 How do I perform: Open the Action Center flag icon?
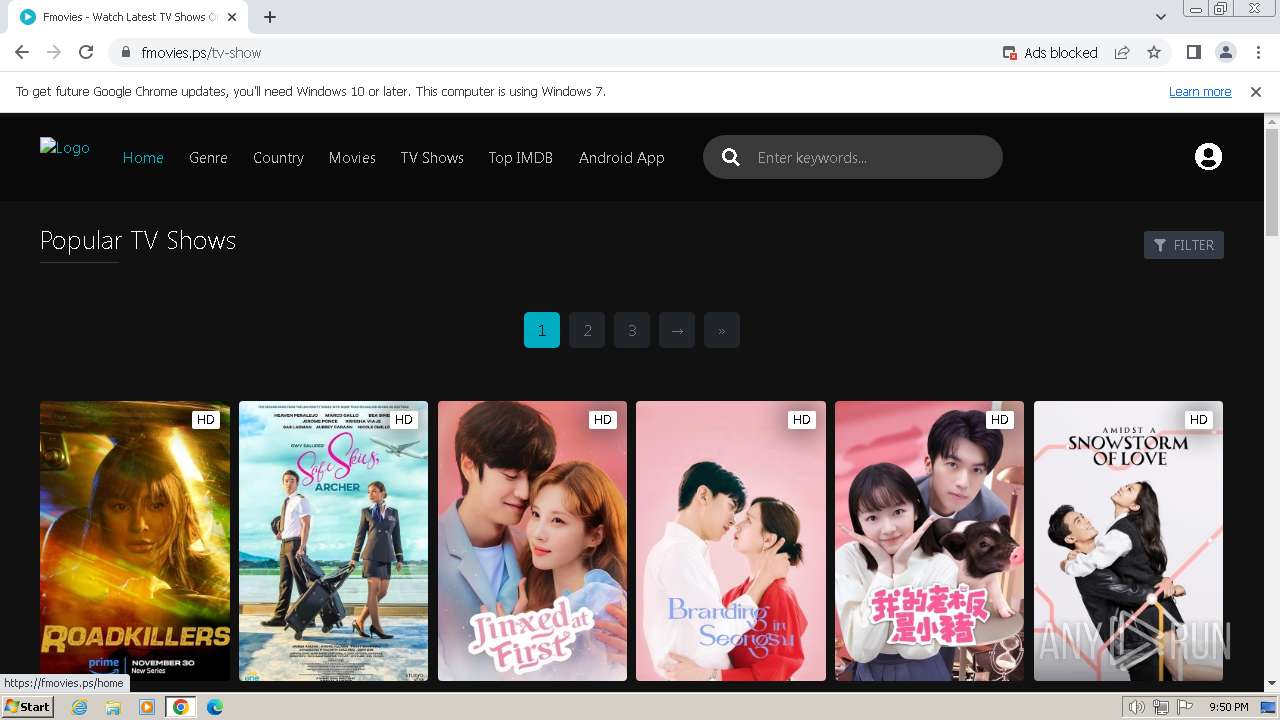point(1185,707)
